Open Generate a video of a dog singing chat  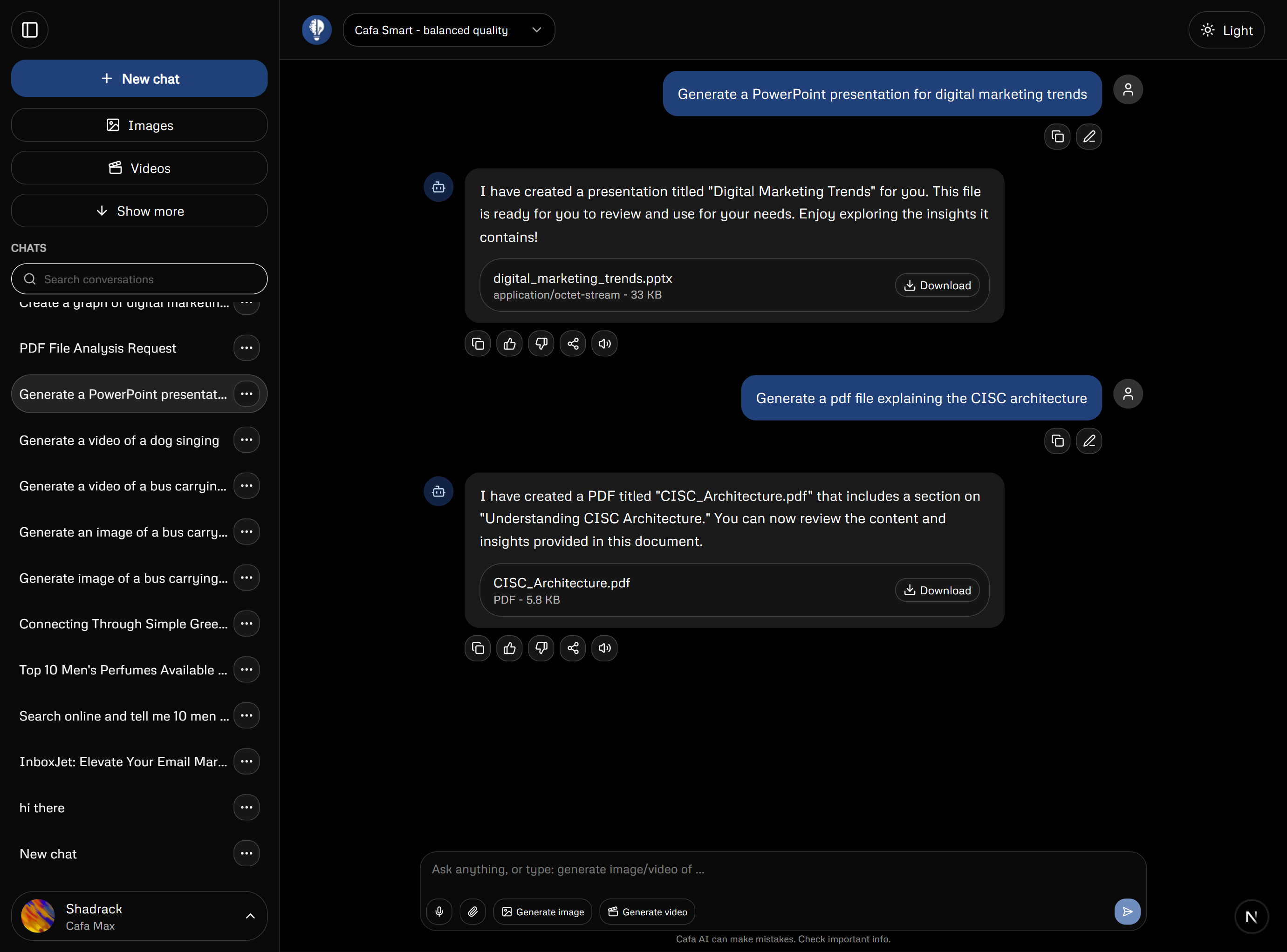[x=119, y=440]
